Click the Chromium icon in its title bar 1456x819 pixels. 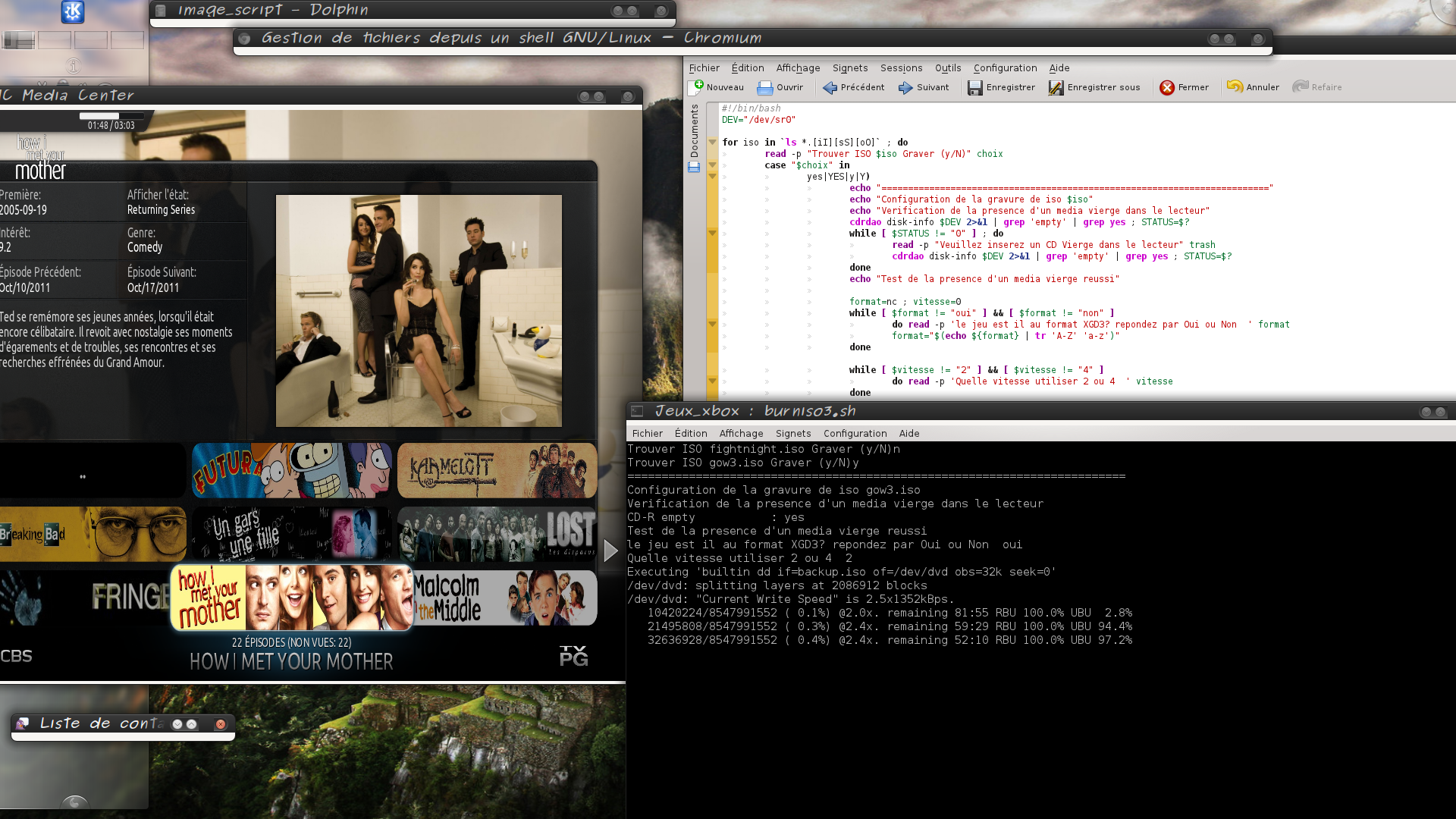pos(244,38)
